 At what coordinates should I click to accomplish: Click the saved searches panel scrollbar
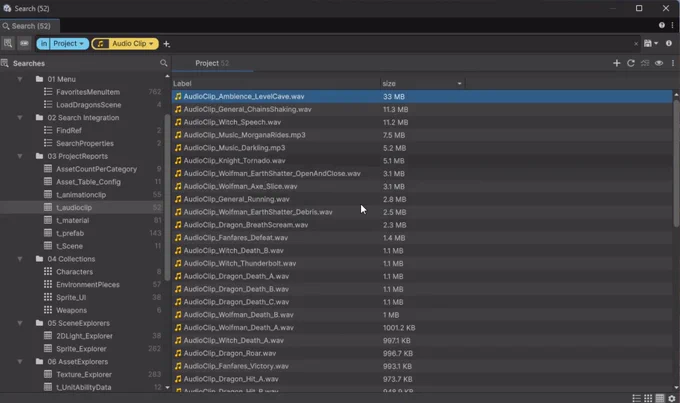pos(167,199)
